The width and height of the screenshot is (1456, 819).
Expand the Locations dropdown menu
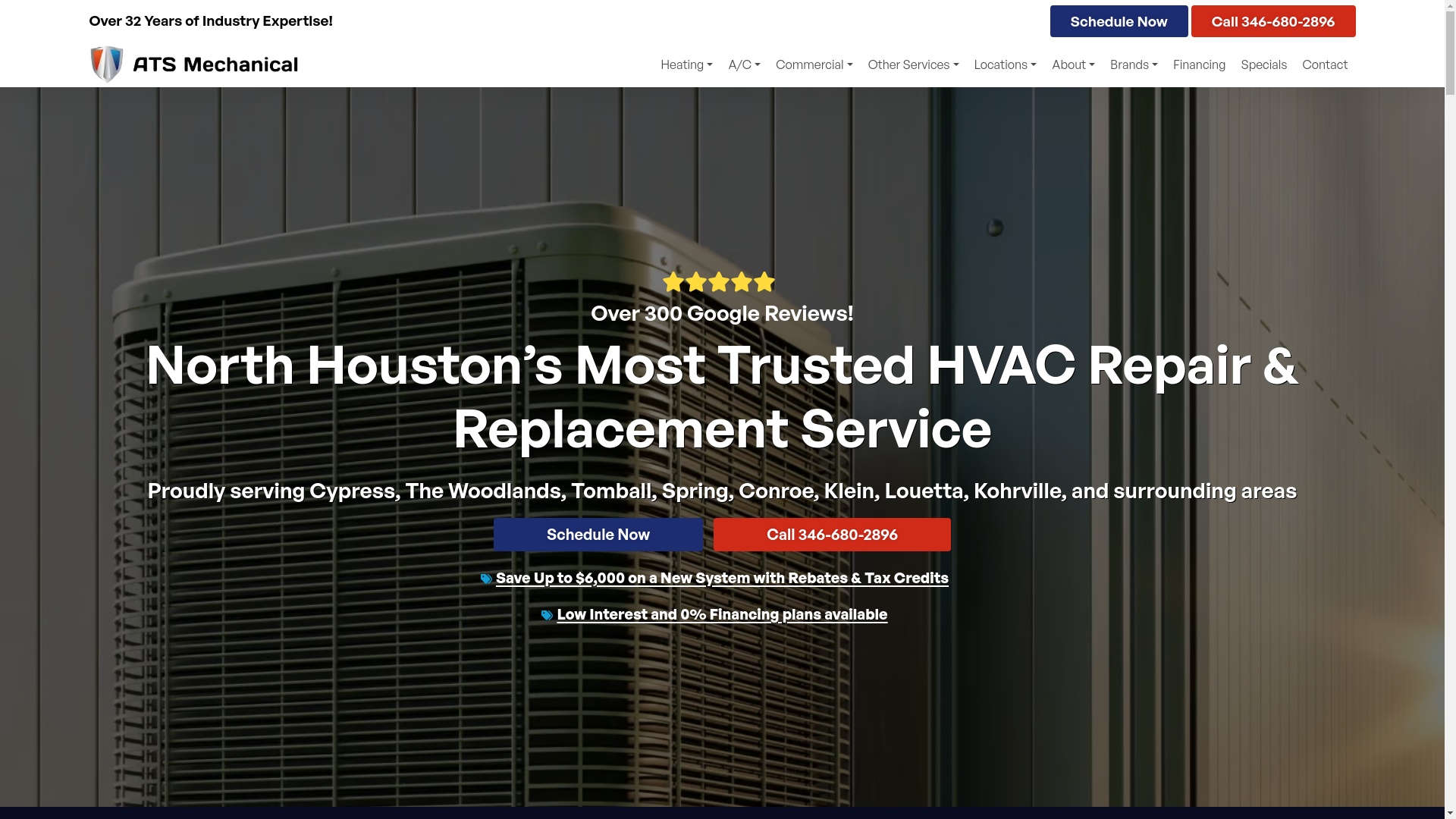[1005, 64]
